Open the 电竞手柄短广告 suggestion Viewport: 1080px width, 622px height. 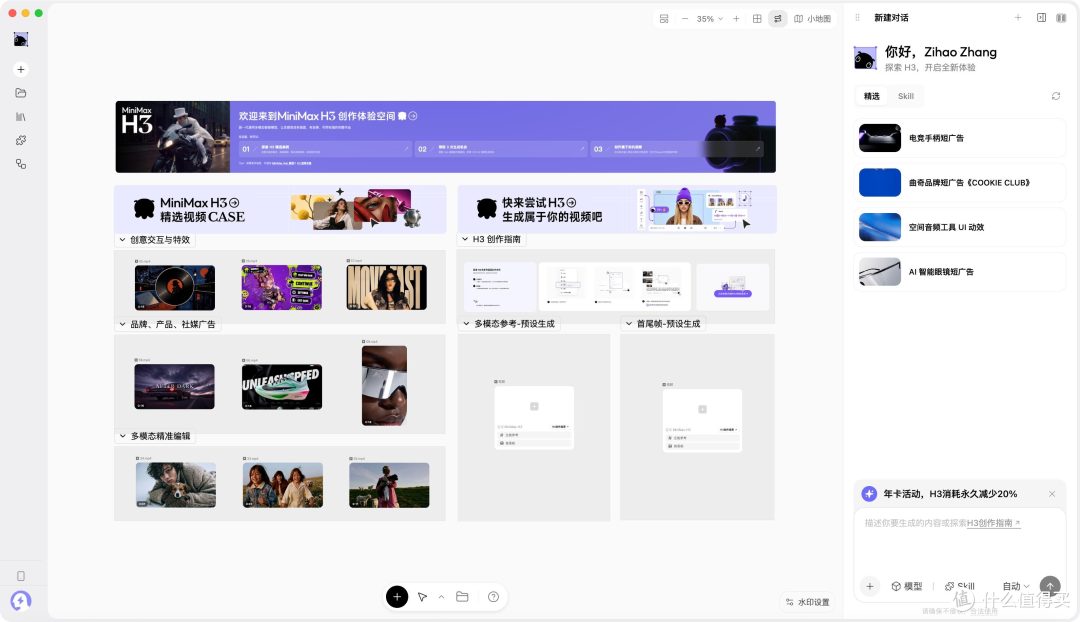960,138
